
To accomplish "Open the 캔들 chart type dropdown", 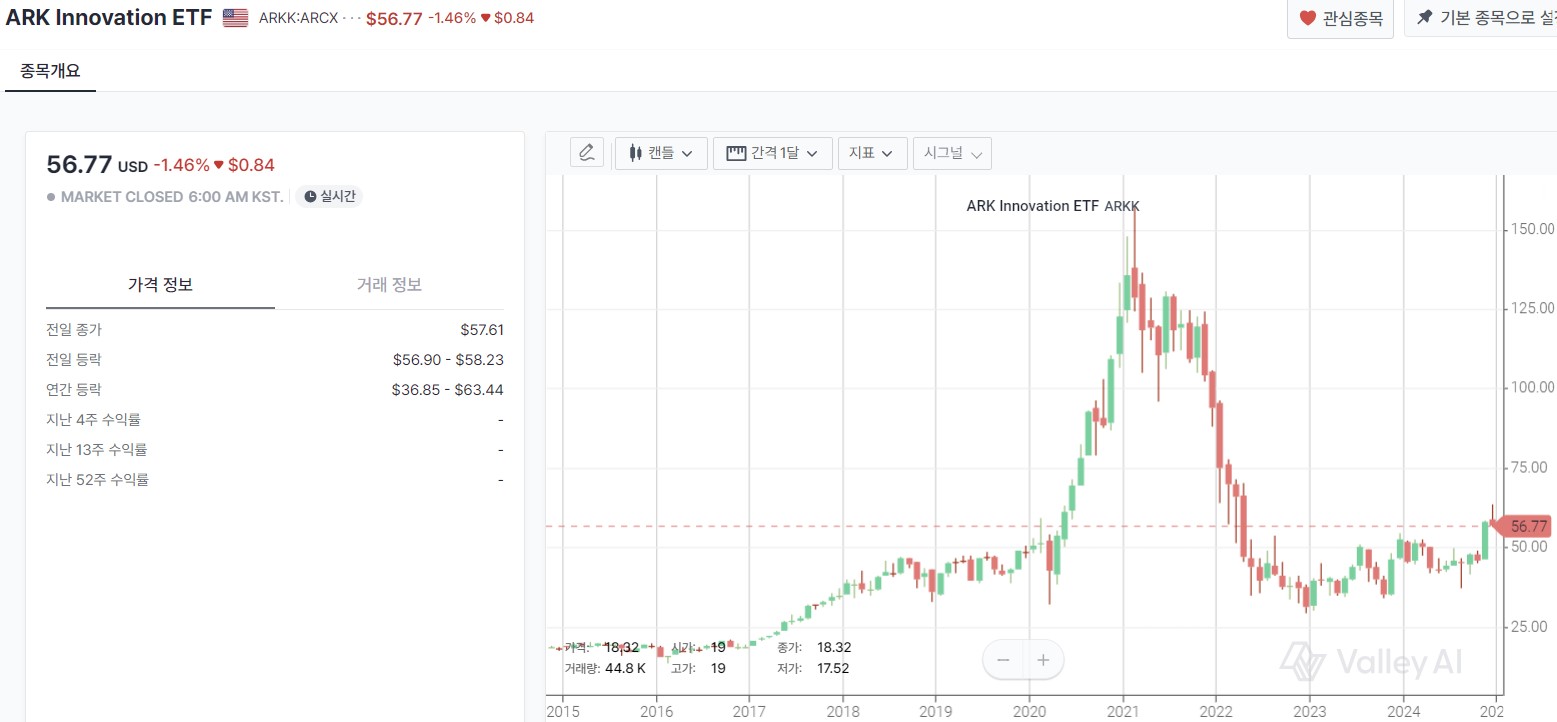I will 661,153.
